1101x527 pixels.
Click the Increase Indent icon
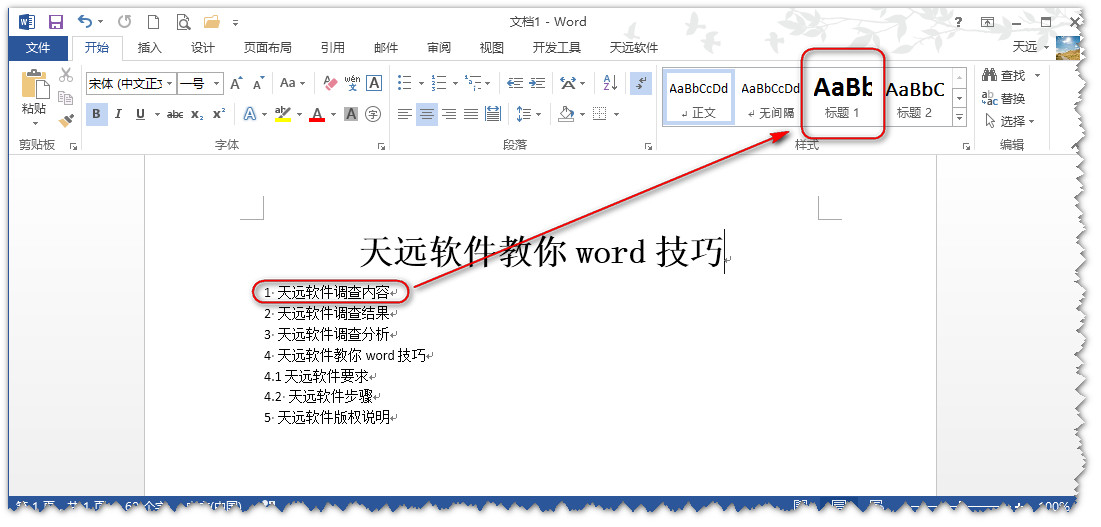(539, 83)
